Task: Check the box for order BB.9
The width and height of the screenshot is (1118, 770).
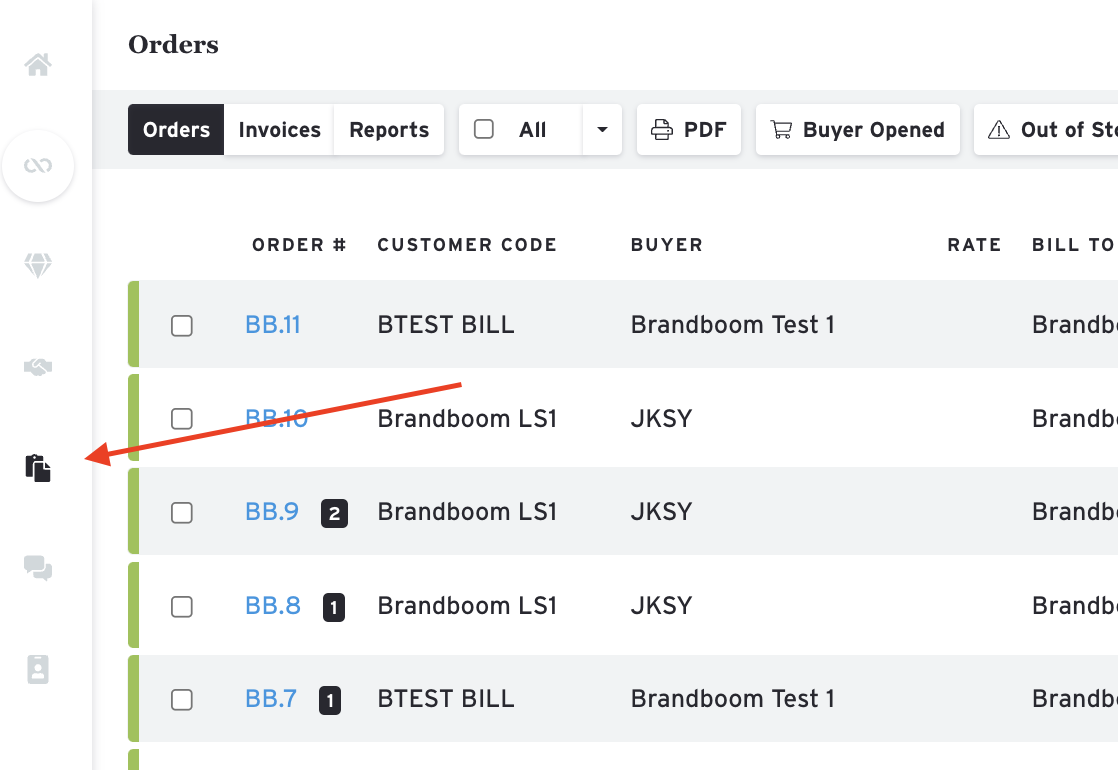Action: tap(182, 513)
